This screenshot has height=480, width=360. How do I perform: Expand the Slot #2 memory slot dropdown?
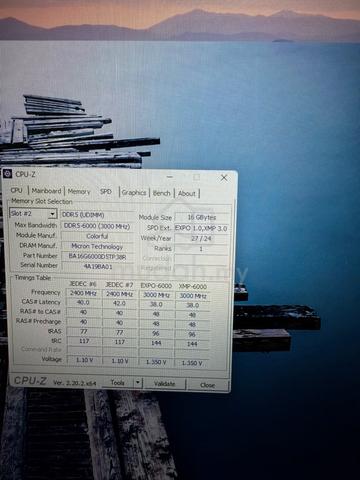tap(52, 214)
